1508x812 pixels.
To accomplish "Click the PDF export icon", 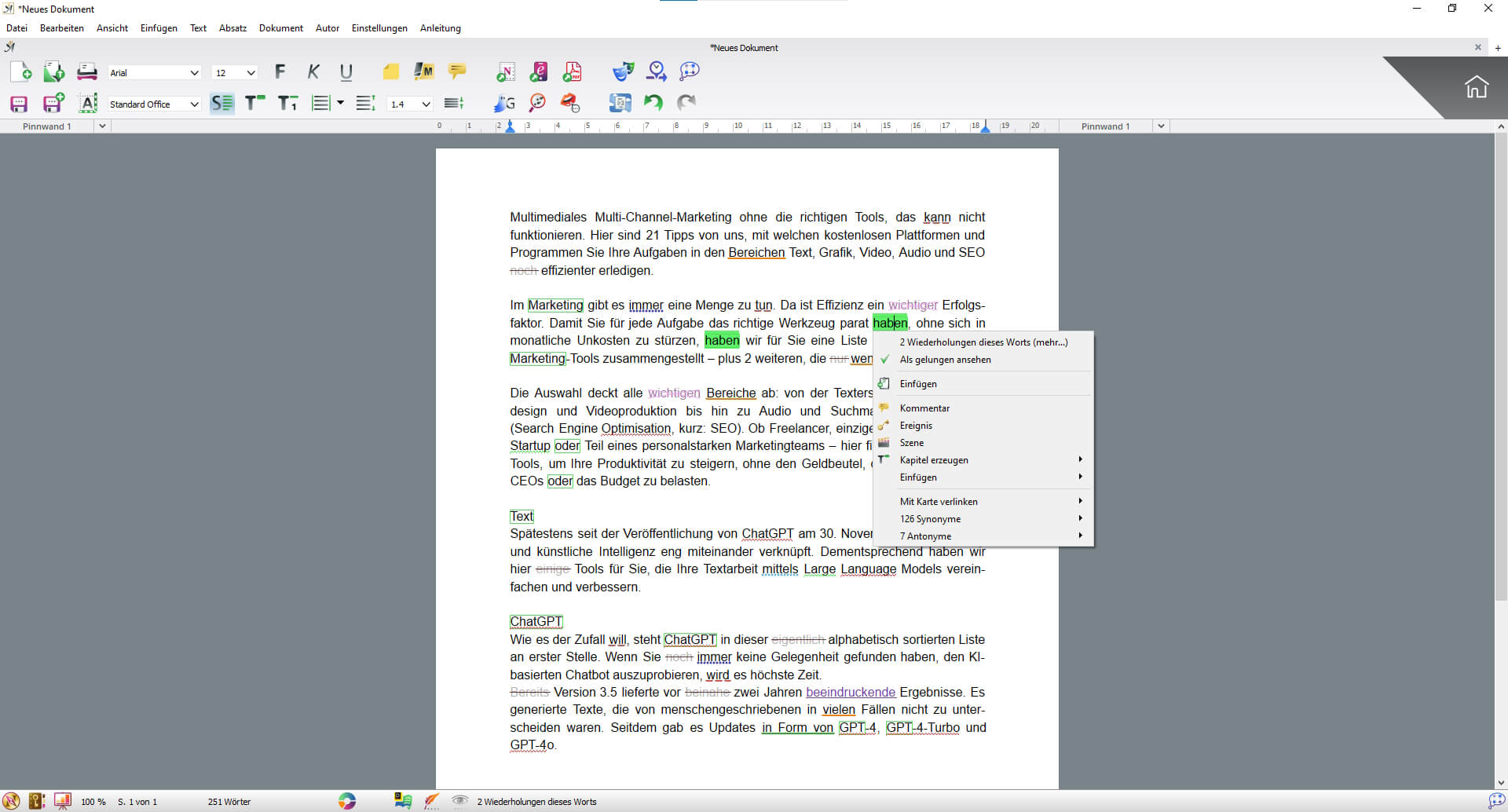I will (572, 72).
